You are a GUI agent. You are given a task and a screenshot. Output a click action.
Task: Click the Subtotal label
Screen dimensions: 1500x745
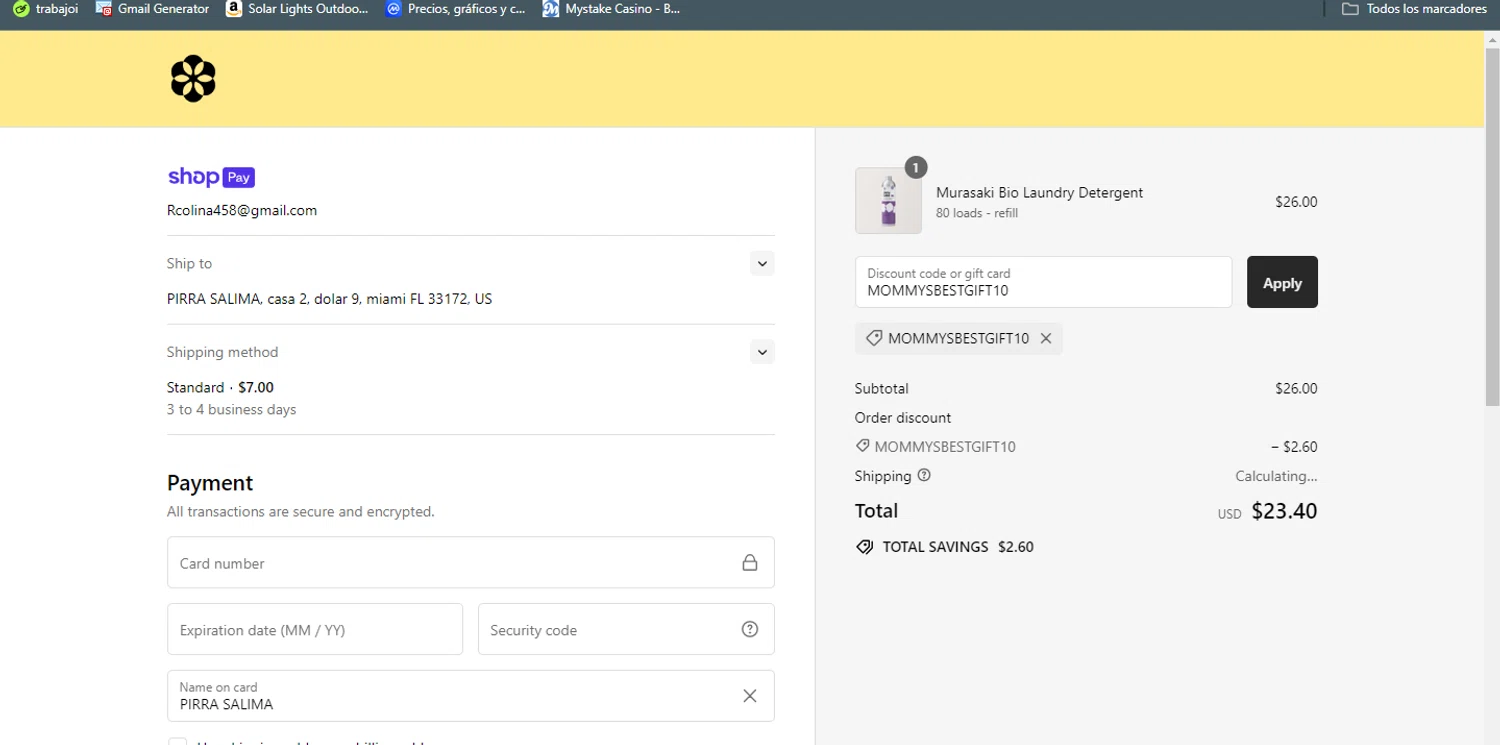pos(882,388)
